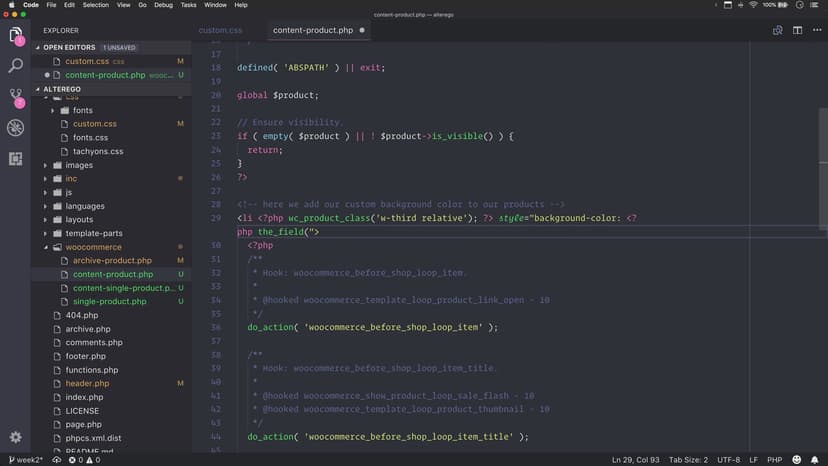Open functions.php in the file tree
This screenshot has width=828, height=466.
click(x=91, y=370)
